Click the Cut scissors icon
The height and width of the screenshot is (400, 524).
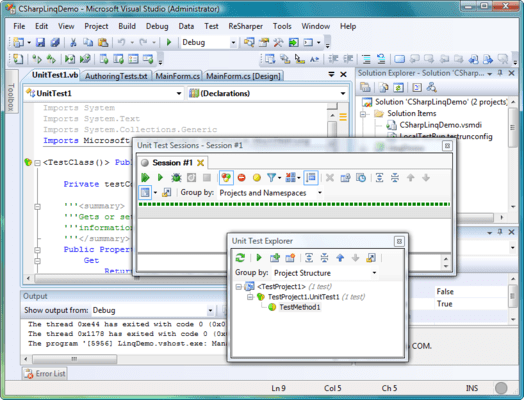click(73, 42)
